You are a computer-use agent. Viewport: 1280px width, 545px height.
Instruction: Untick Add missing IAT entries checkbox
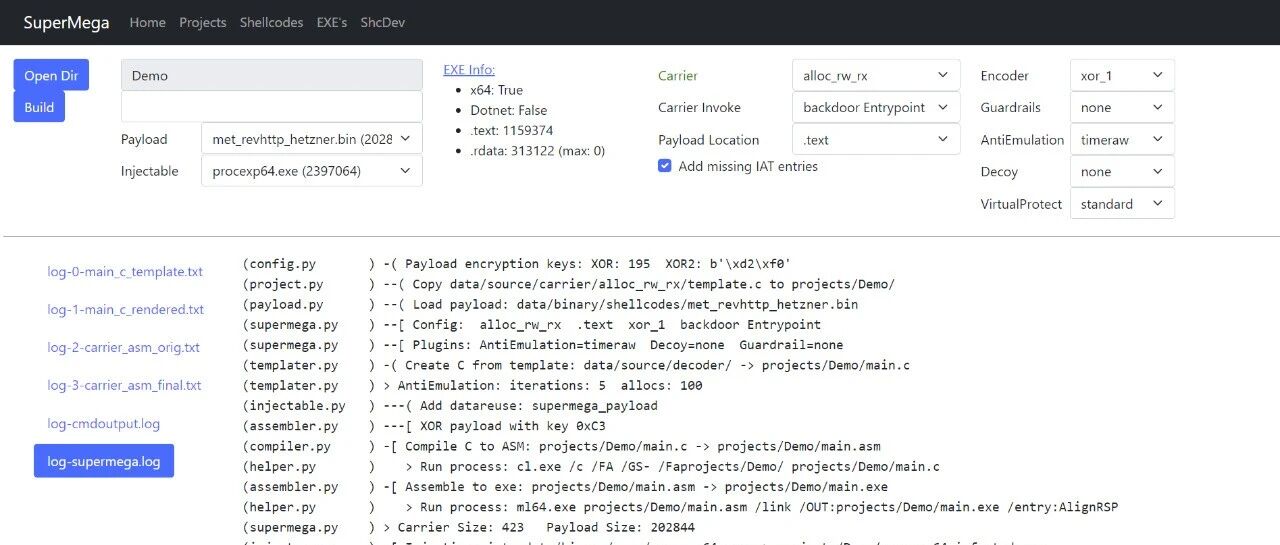click(665, 166)
